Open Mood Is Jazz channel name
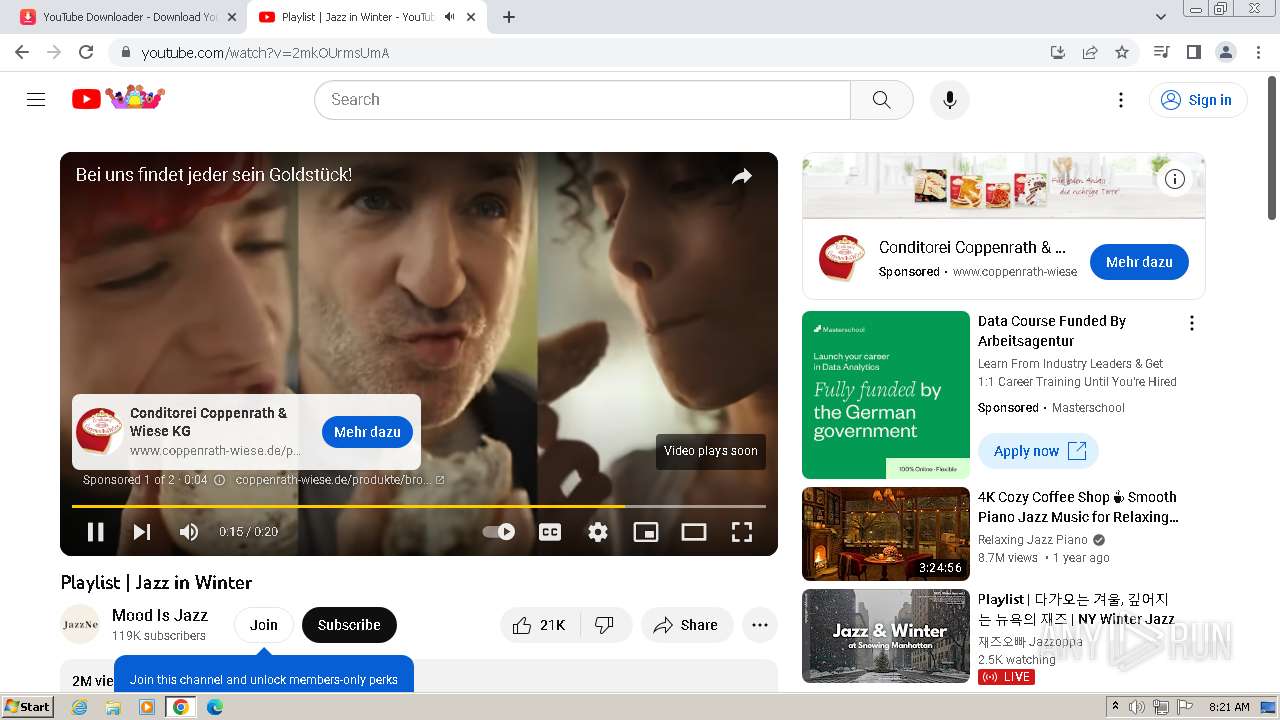 tap(160, 615)
